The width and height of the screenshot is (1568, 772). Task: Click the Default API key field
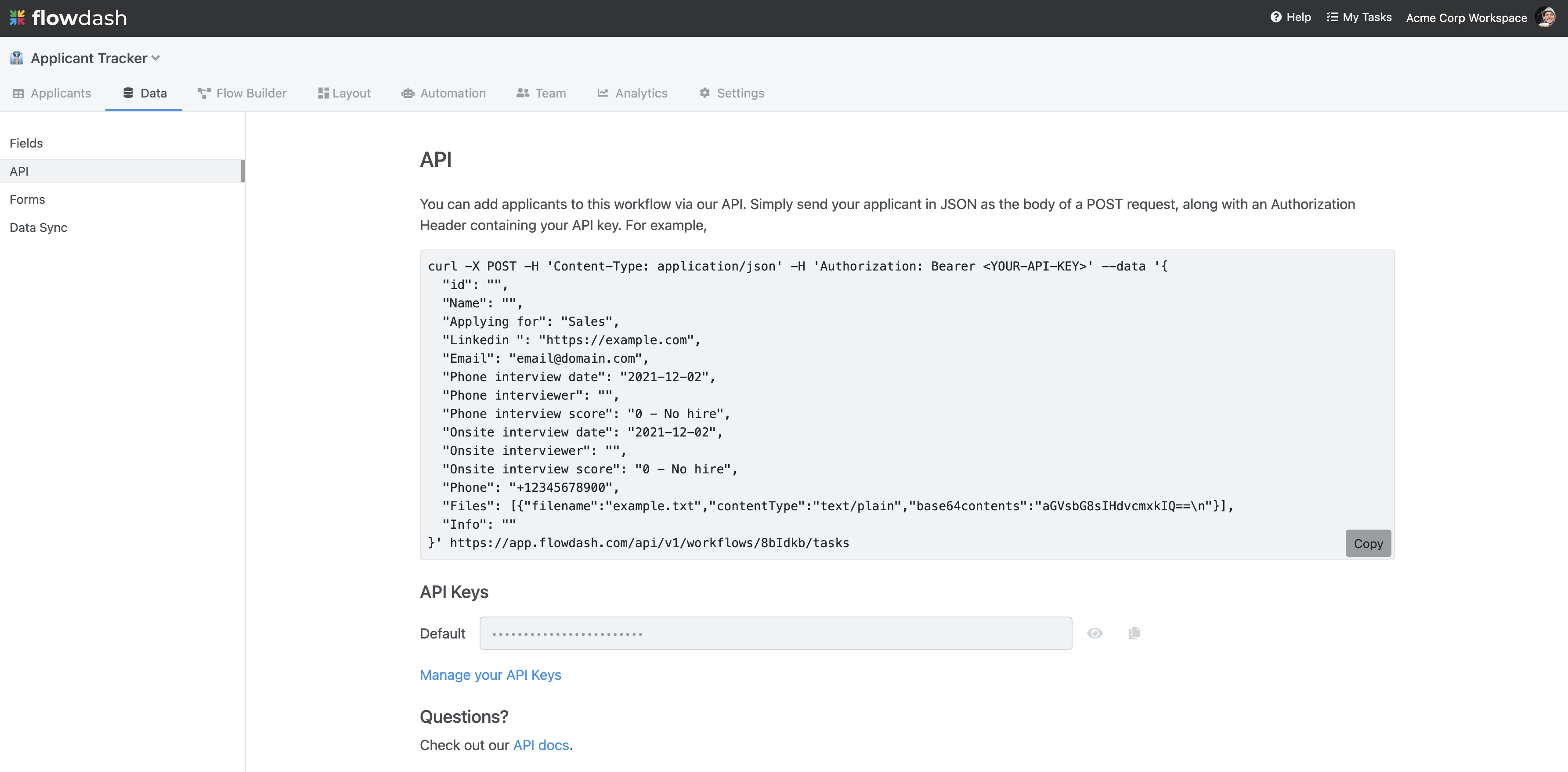tap(776, 633)
